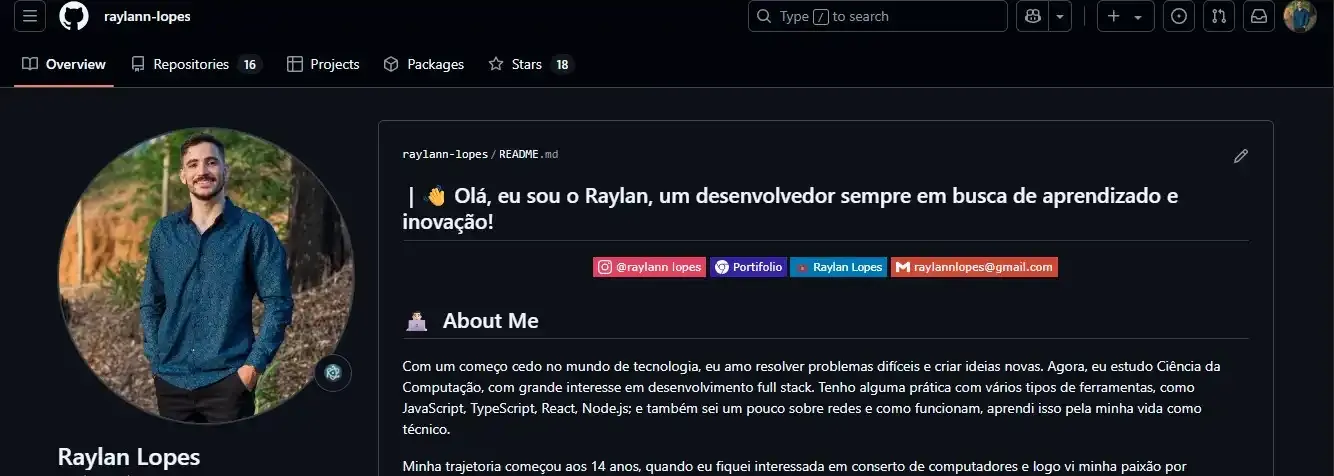The width and height of the screenshot is (1334, 476).
Task: Switch to the Packages tab
Action: (424, 64)
